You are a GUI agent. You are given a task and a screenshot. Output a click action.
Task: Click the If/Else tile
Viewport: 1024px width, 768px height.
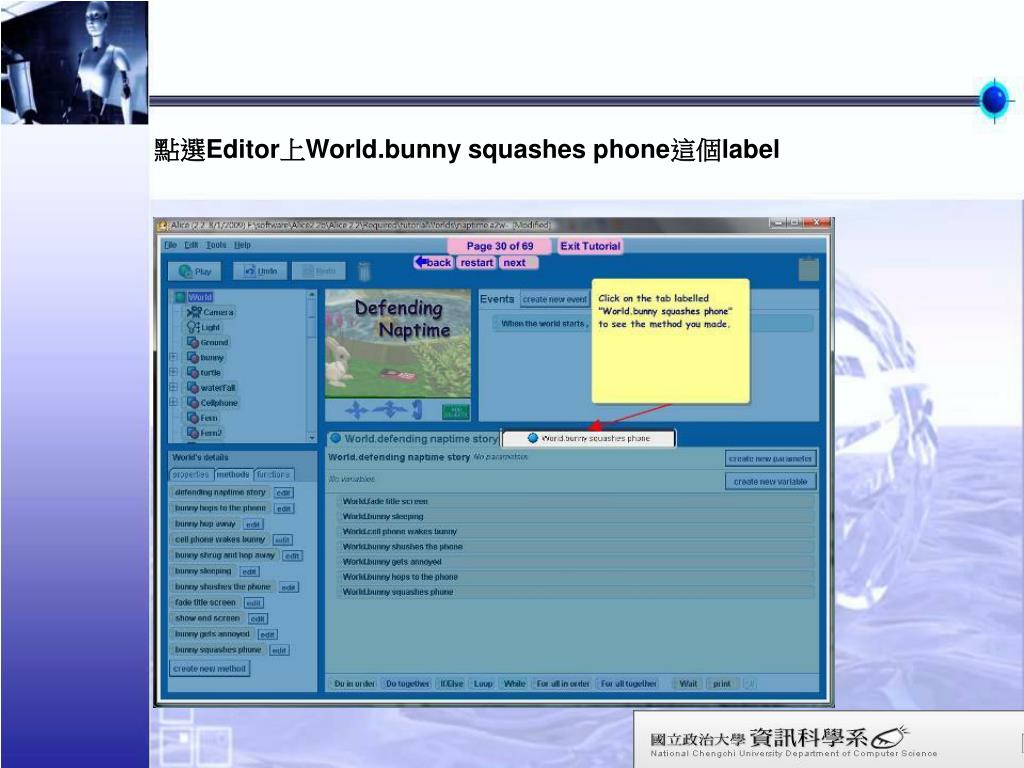point(451,684)
